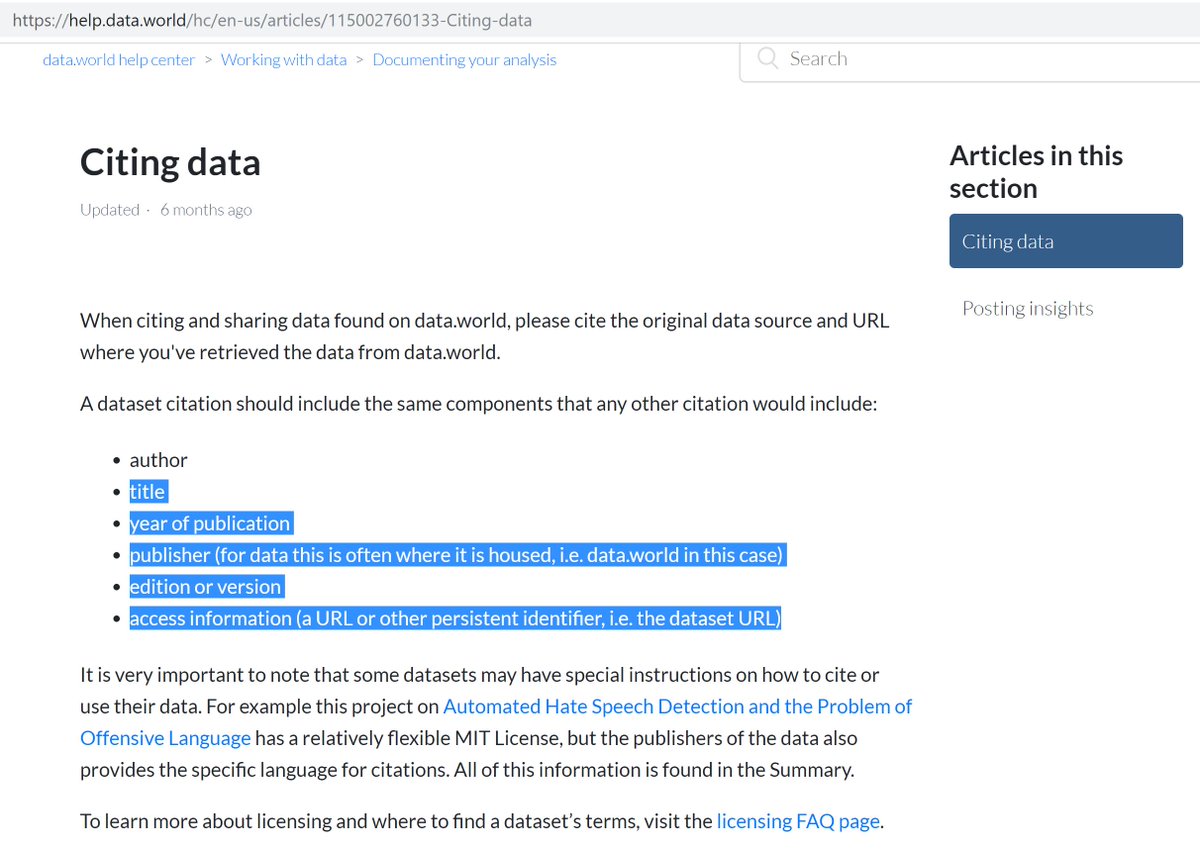Viewport: 1200px width, 849px height.
Task: Click the 'A dataset citation should include' sentence
Action: pos(479,405)
